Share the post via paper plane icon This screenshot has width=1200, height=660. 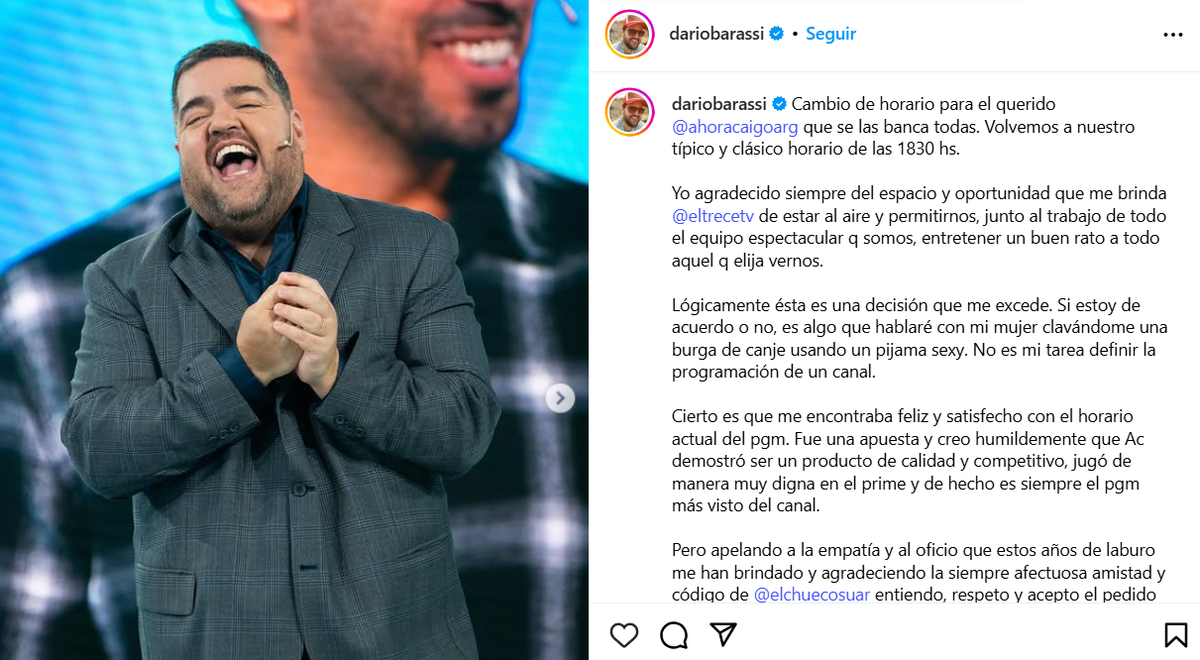click(x=723, y=635)
